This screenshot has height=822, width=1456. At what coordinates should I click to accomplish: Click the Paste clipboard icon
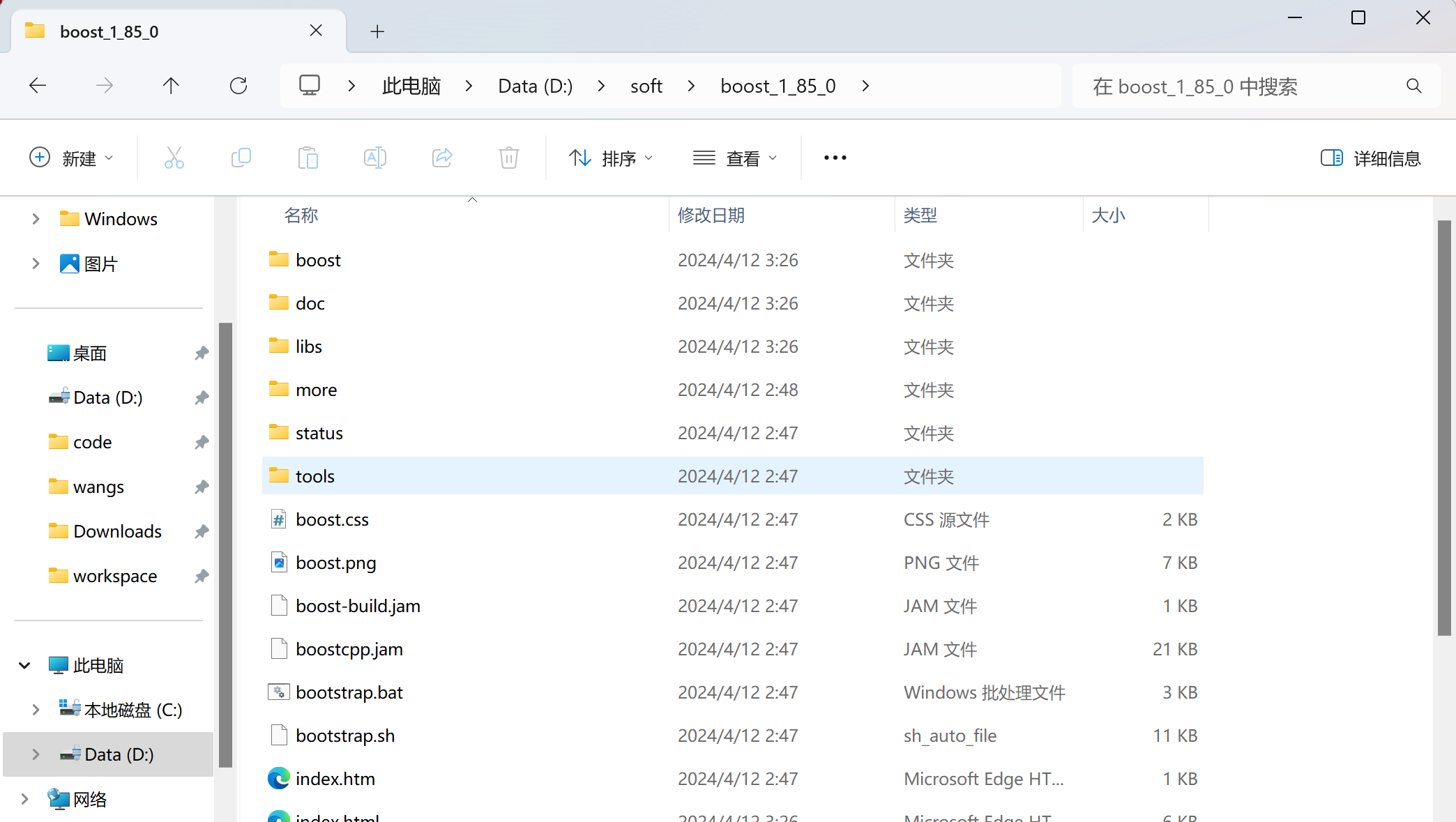point(308,158)
